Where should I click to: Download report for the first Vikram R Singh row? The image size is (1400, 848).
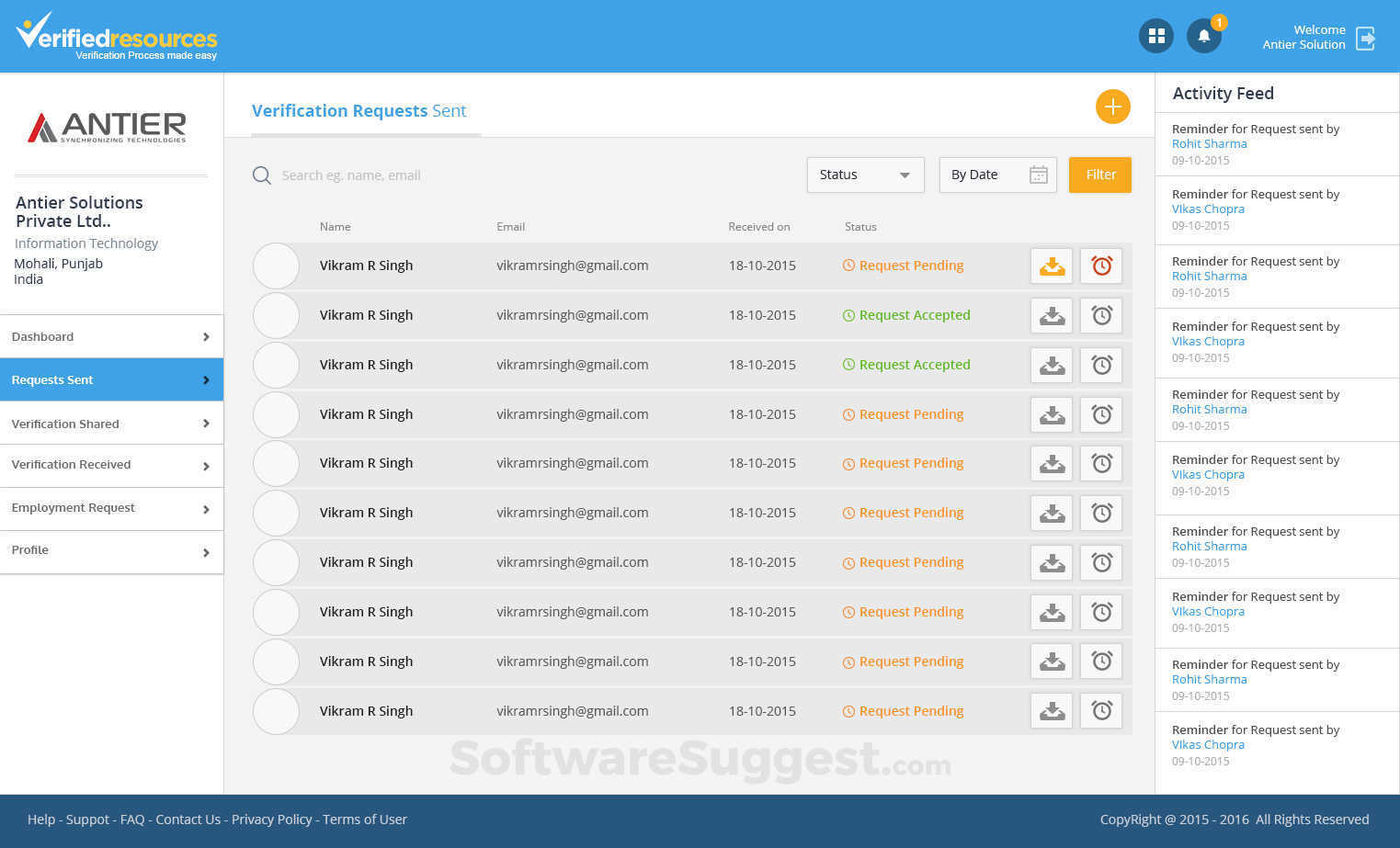click(1051, 266)
